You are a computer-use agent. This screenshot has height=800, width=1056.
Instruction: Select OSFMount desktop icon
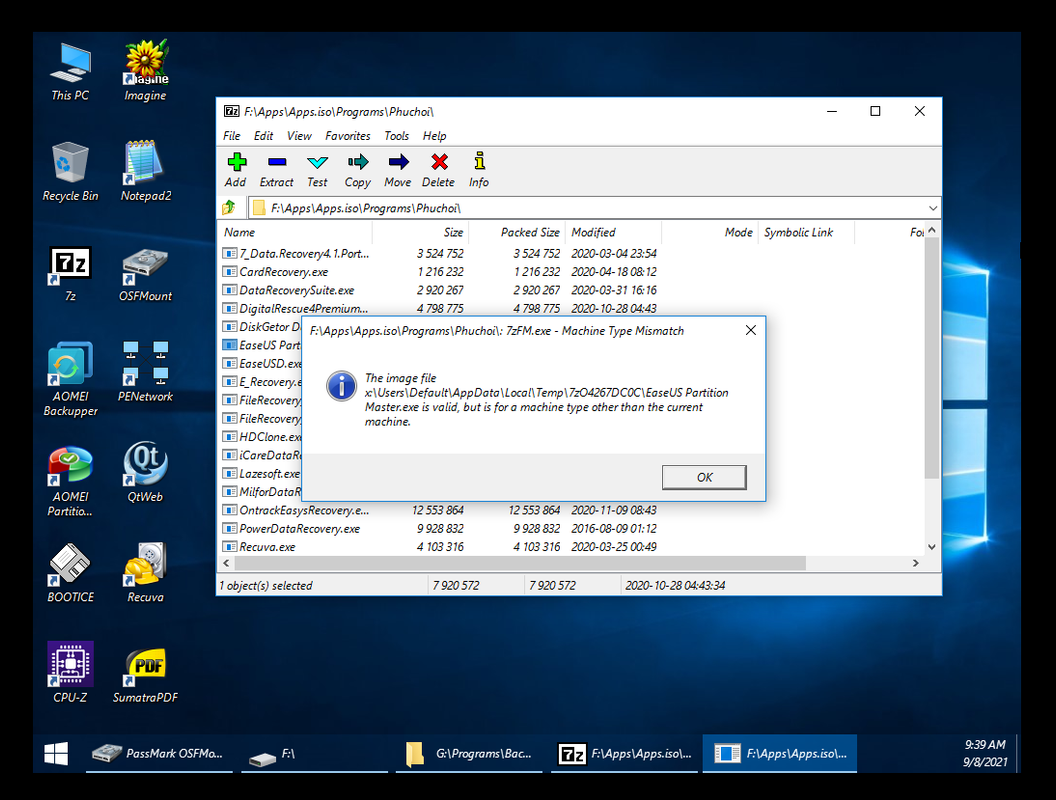click(x=145, y=273)
